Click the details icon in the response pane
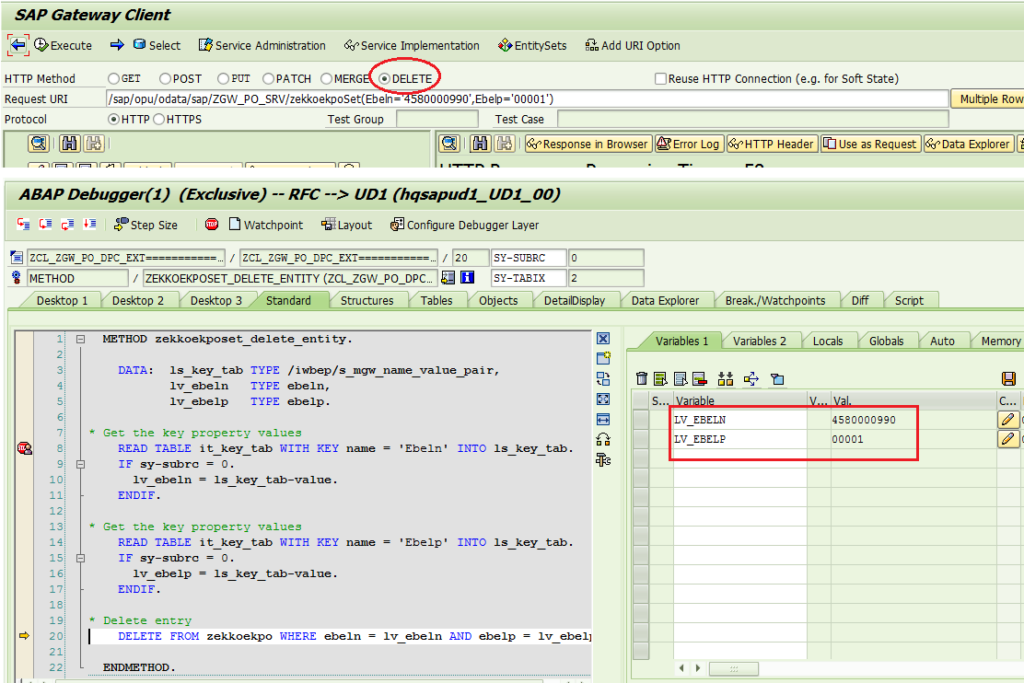 point(449,143)
